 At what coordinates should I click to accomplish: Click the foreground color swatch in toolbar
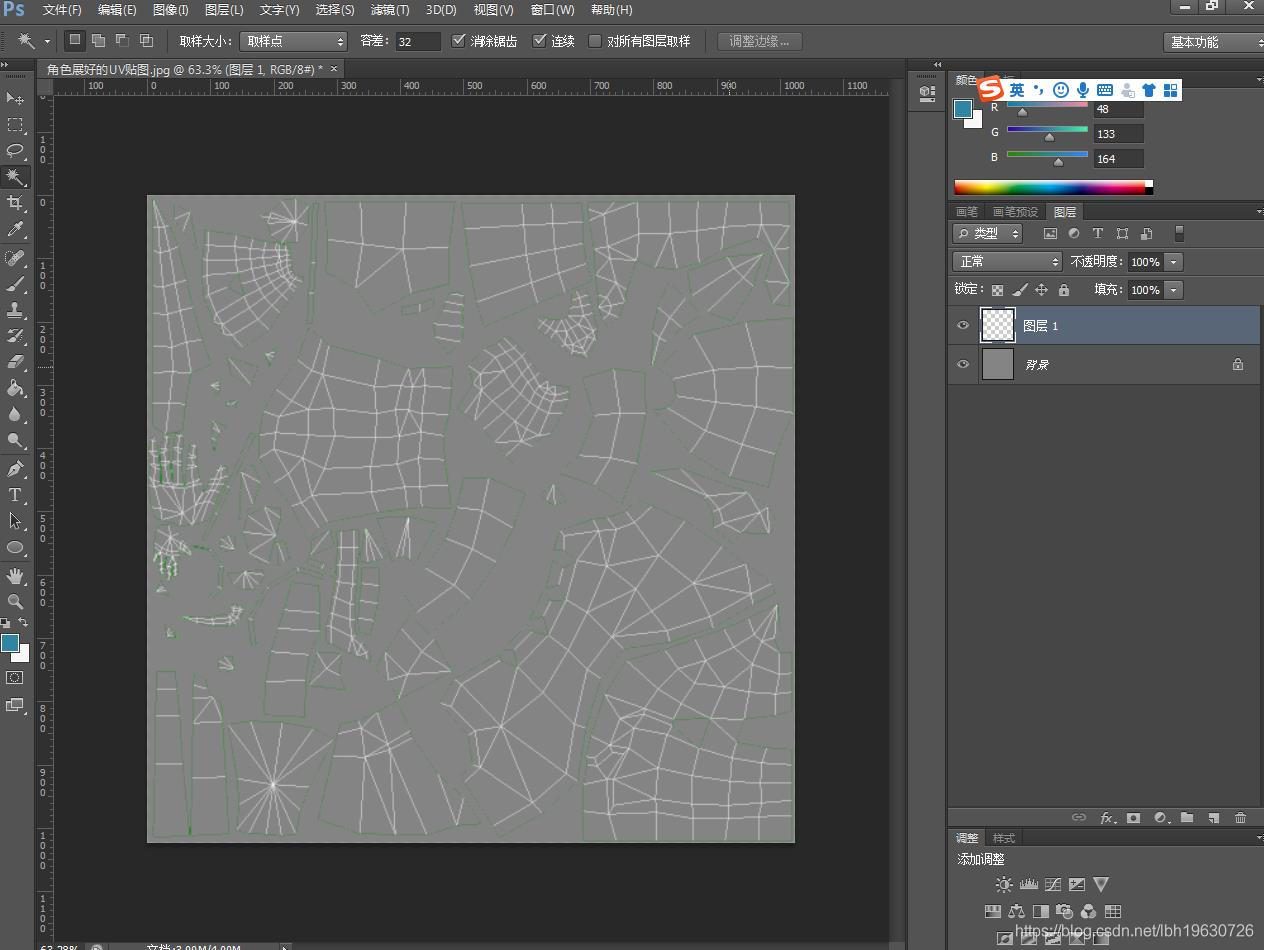pyautogui.click(x=10, y=643)
